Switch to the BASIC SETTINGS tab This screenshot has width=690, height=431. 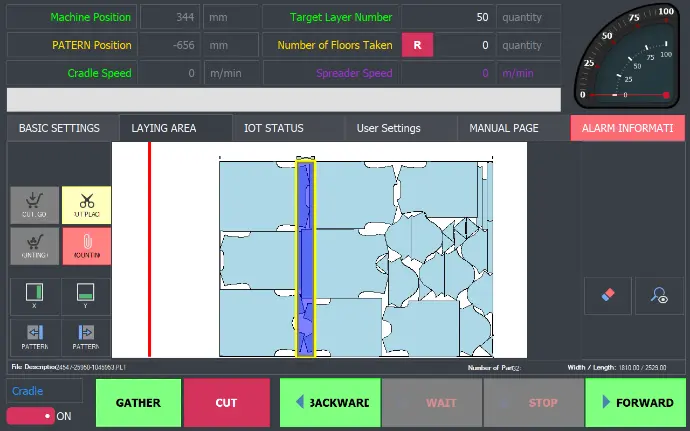[59, 128]
